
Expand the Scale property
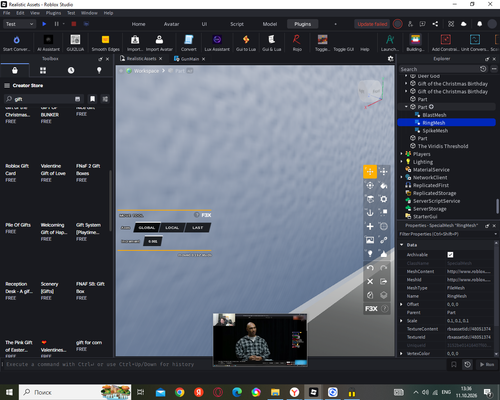pyautogui.click(x=401, y=321)
